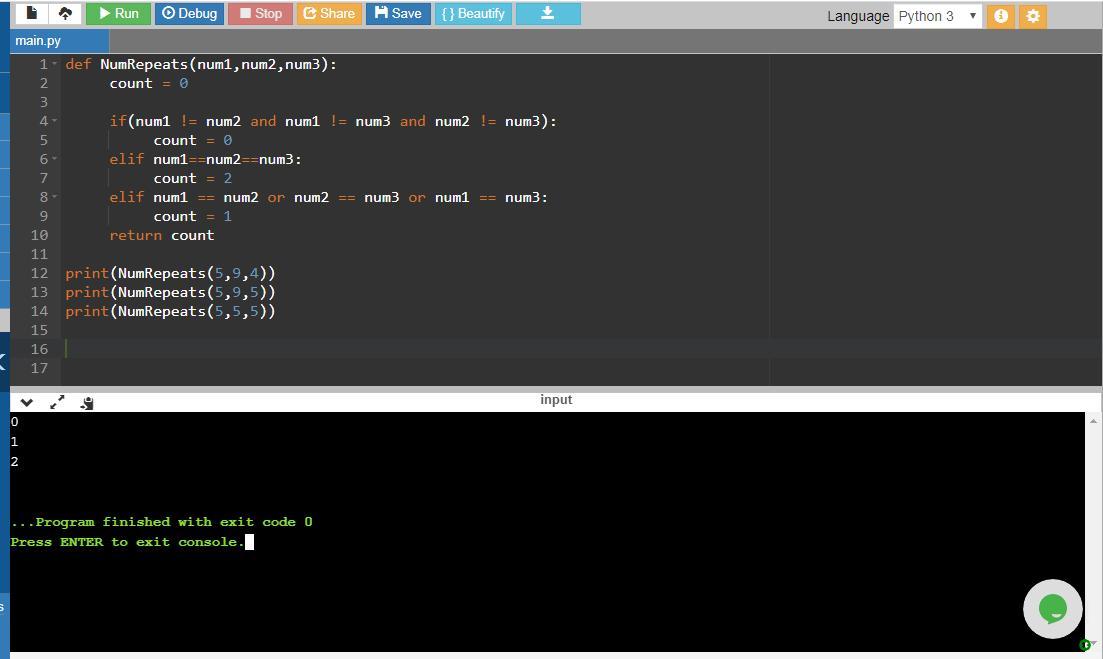Switch to the main.py tab
Viewport: 1103px width, 659px height.
[x=38, y=40]
